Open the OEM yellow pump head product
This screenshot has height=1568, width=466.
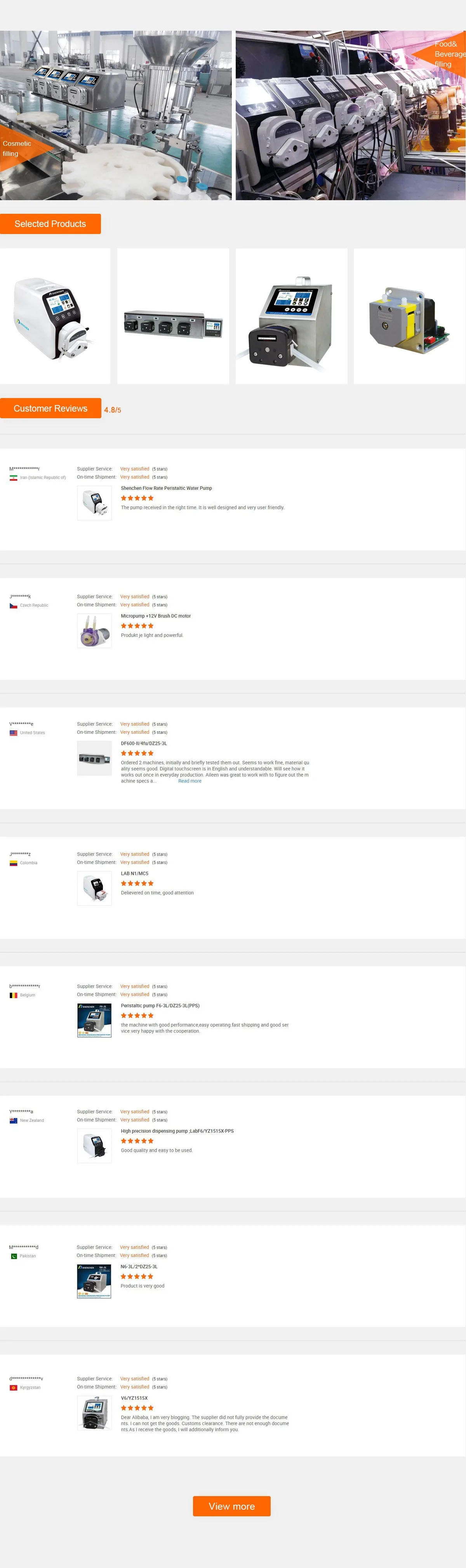(409, 316)
